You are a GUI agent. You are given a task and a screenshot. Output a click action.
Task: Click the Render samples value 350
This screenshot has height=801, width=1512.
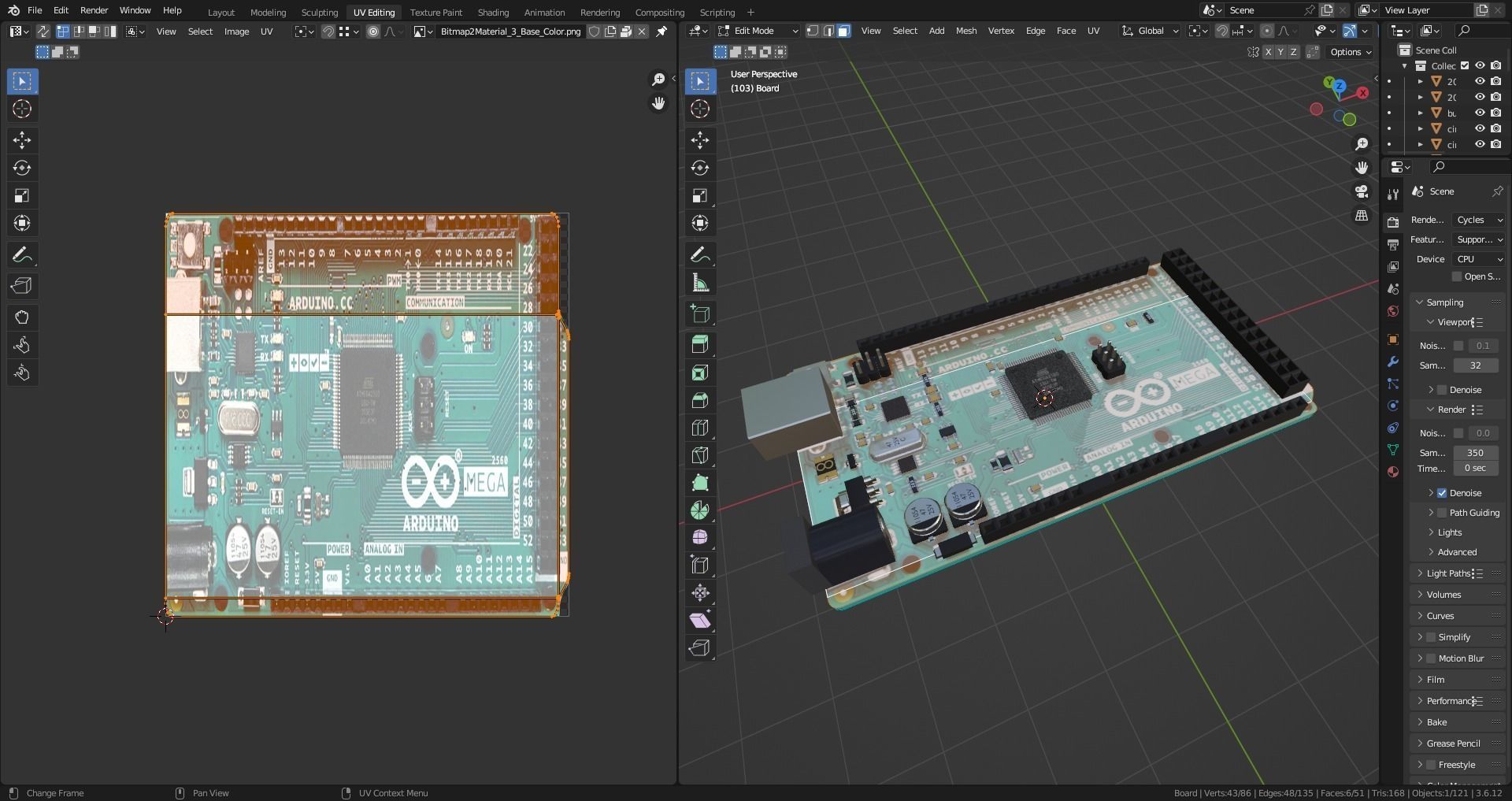coord(1475,453)
